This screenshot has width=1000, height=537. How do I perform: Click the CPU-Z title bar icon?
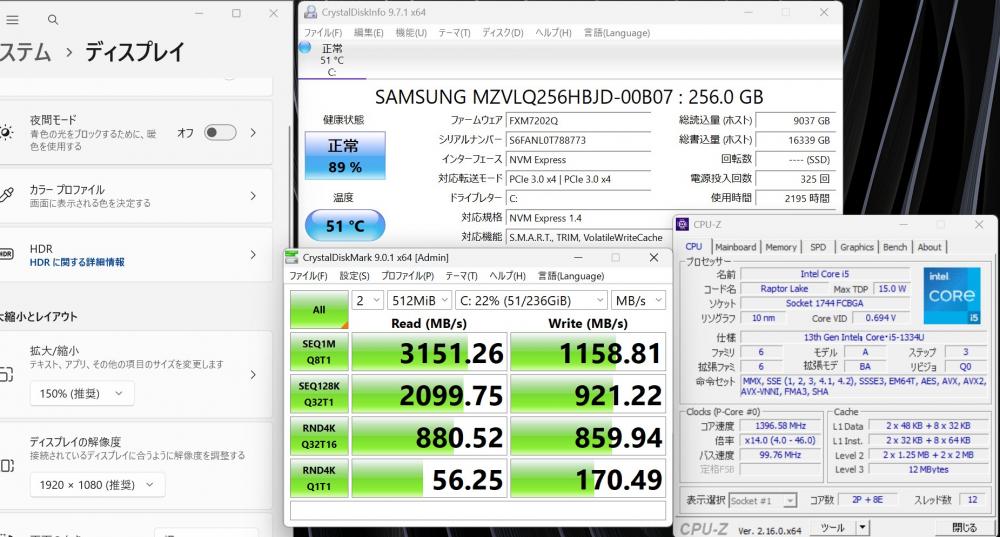(x=682, y=224)
